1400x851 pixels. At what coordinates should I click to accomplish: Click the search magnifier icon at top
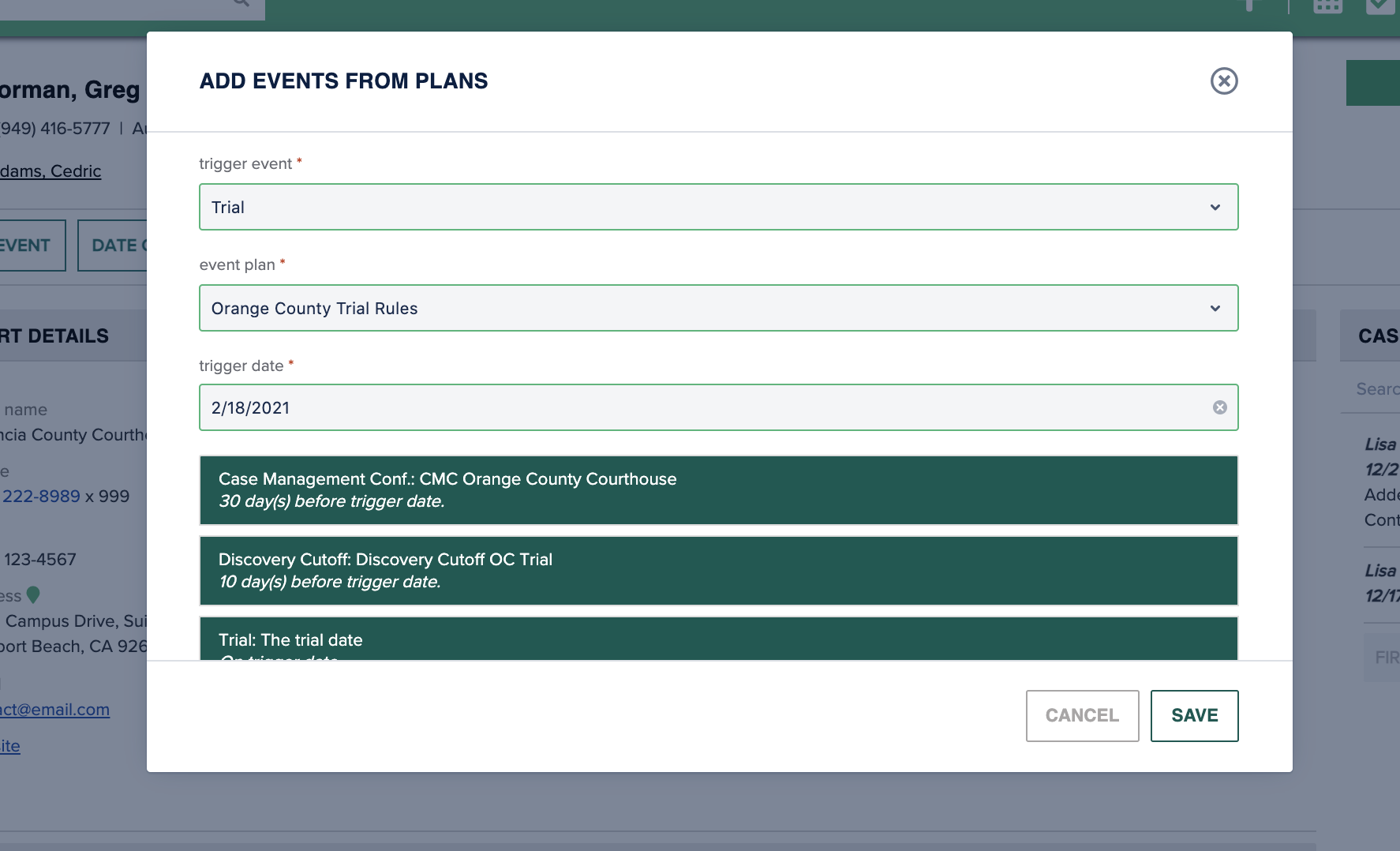tap(239, 4)
